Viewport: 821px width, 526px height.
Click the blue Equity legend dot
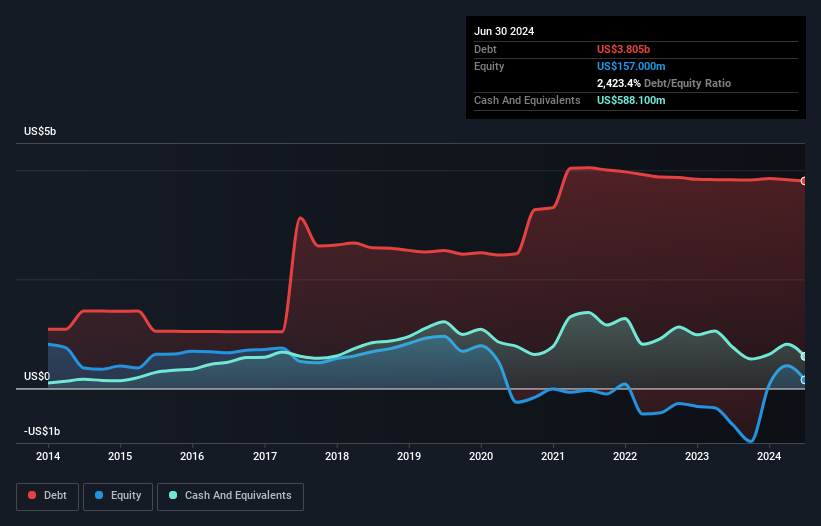click(x=99, y=495)
